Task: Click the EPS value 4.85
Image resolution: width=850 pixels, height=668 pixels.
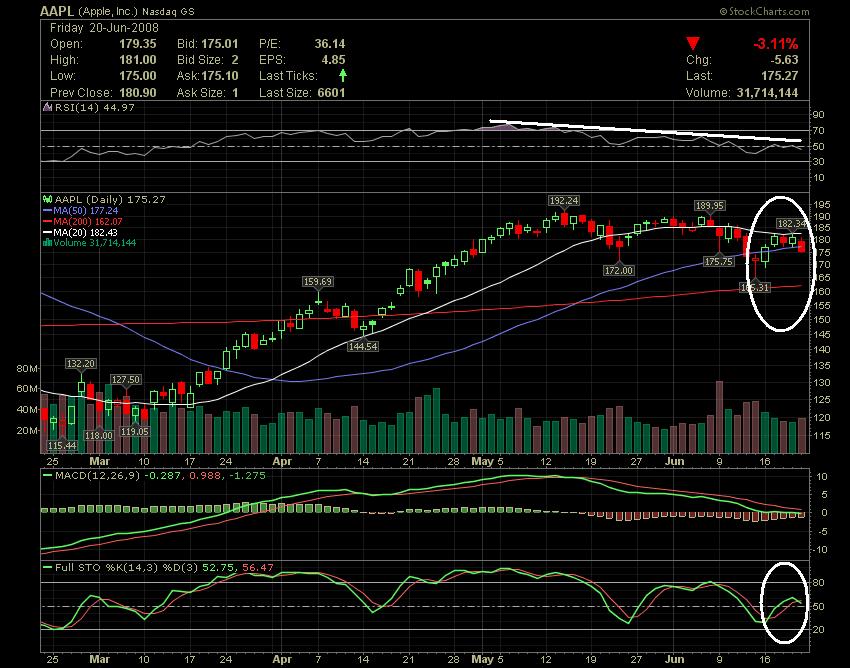Action: [x=333, y=60]
